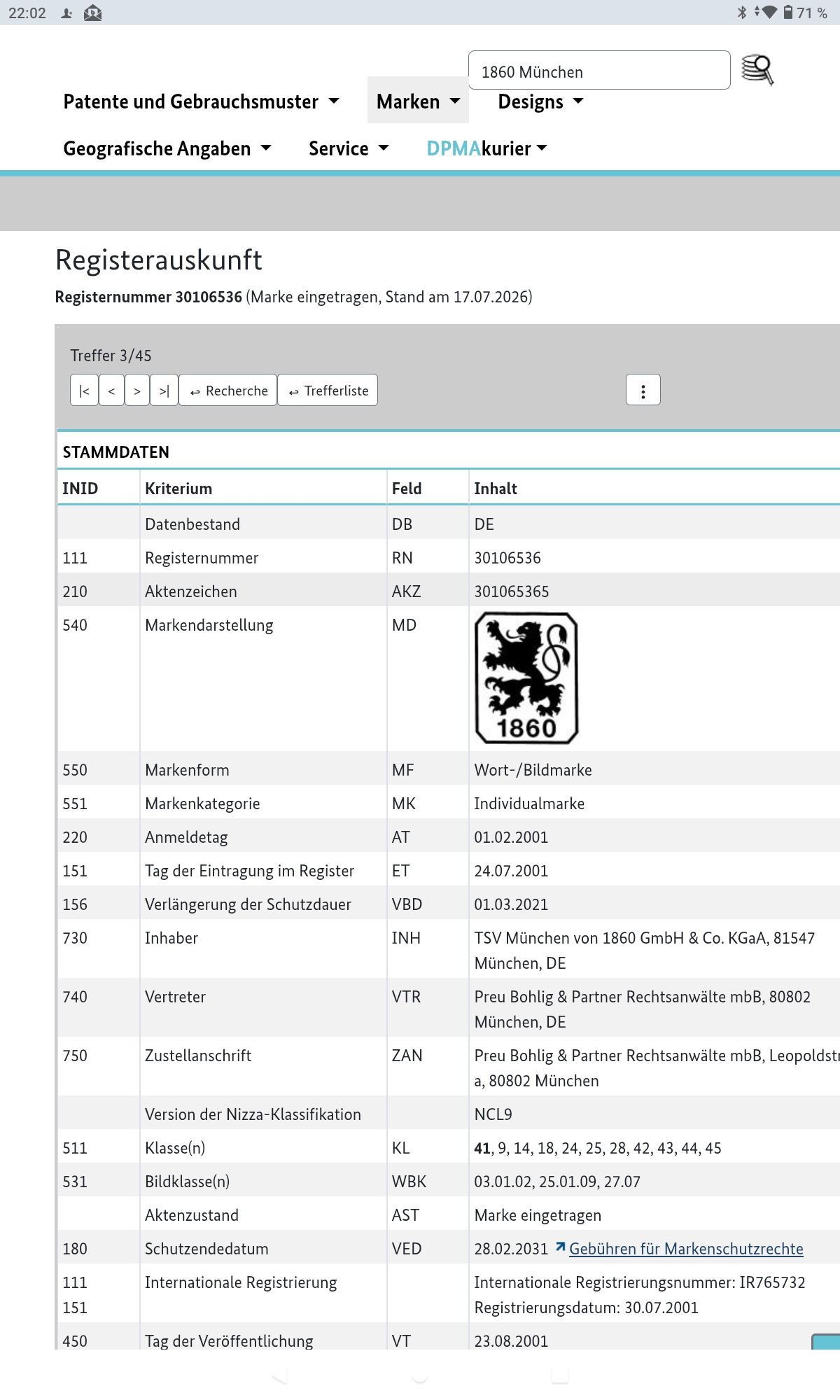Open the 1860 lion trademark image
This screenshot has width=840, height=1400.
[526, 678]
